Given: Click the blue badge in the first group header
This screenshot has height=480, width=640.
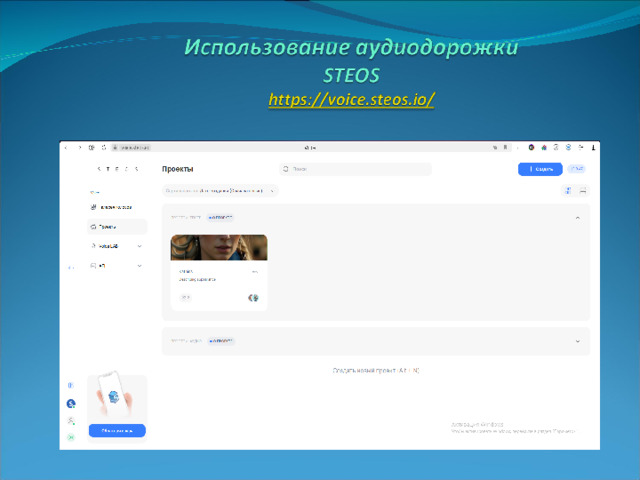Looking at the screenshot, I should click(x=220, y=218).
